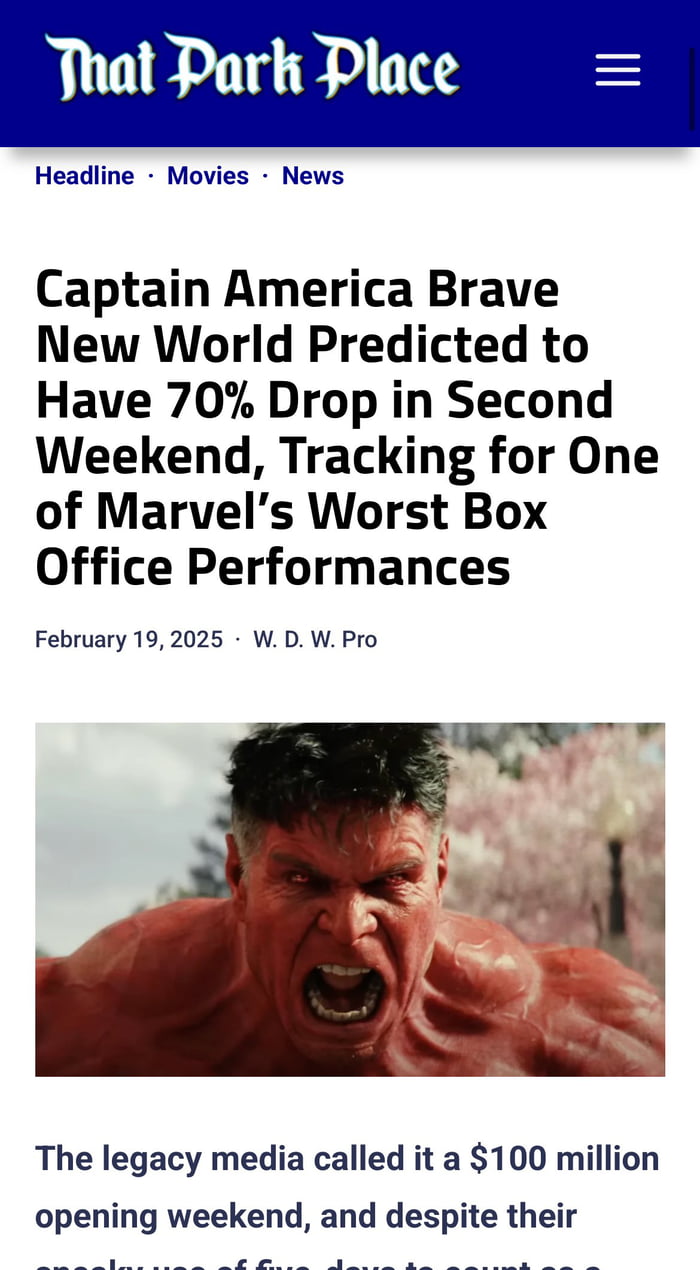Select the February 19, 2025 date
700x1270 pixels.
tap(128, 638)
